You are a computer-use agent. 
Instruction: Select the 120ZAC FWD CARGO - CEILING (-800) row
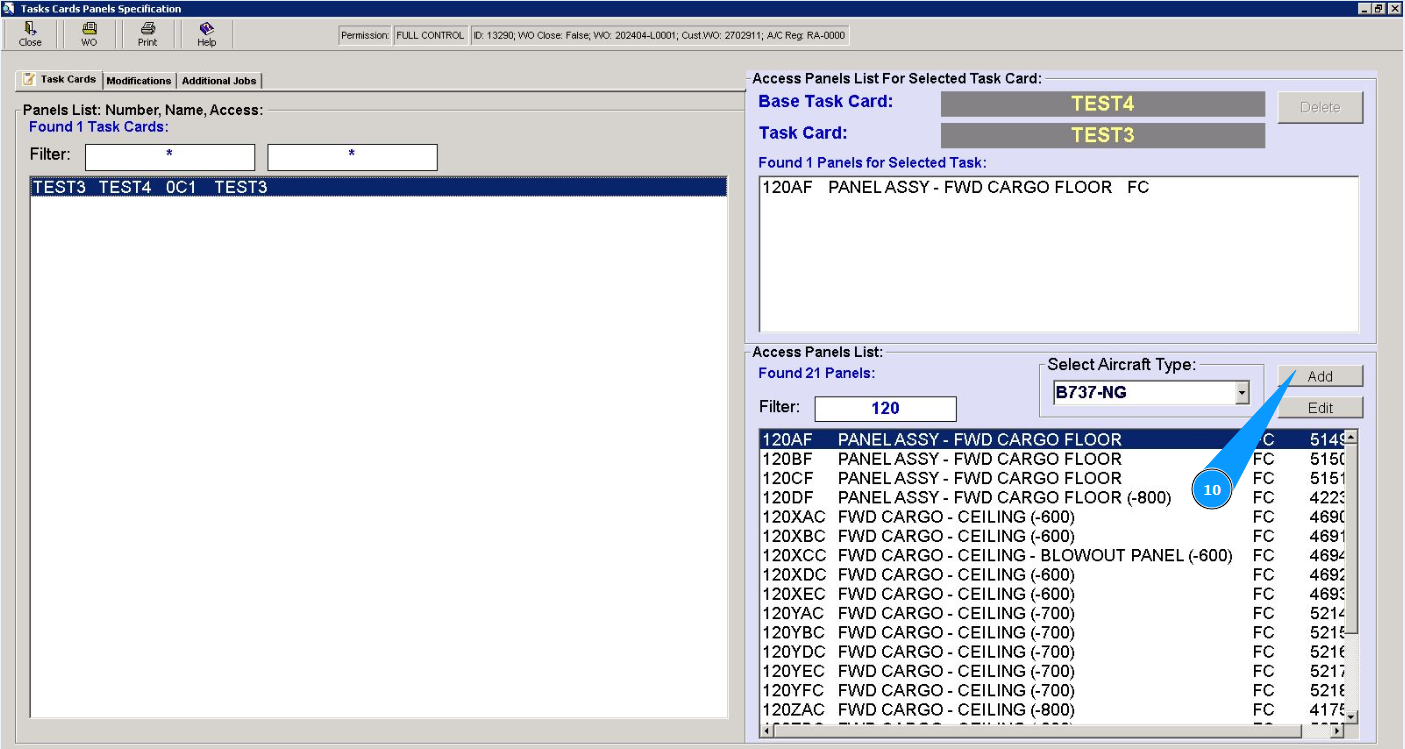(1050, 709)
